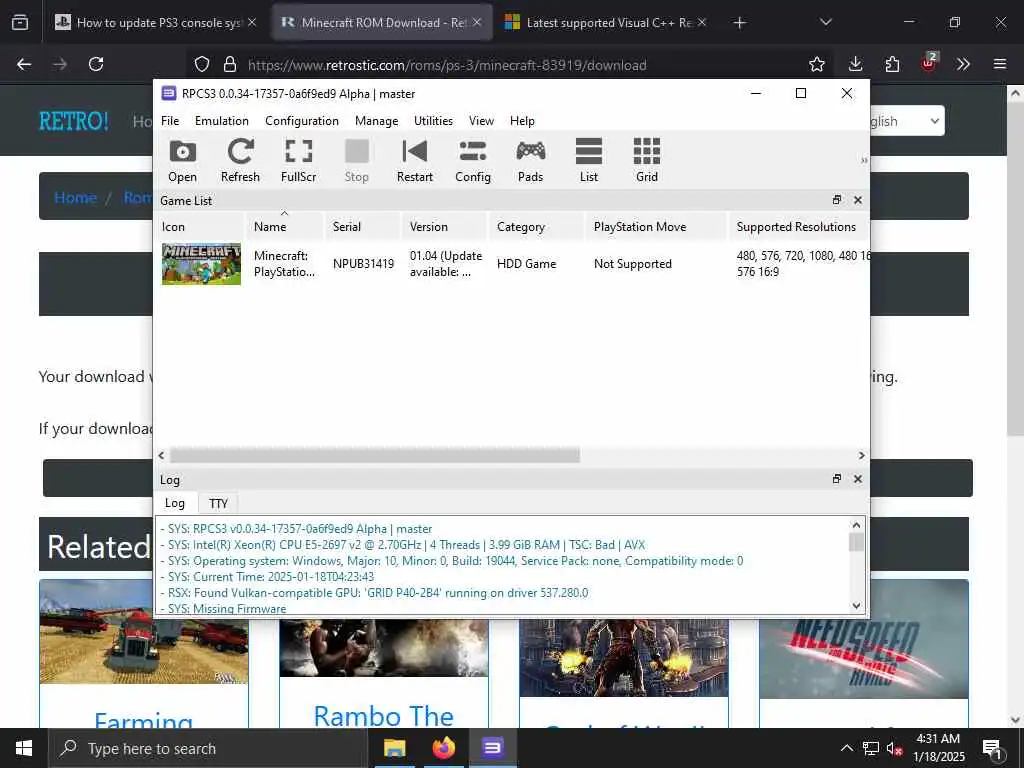
Task: Switch to the TTY tab
Action: (x=218, y=504)
